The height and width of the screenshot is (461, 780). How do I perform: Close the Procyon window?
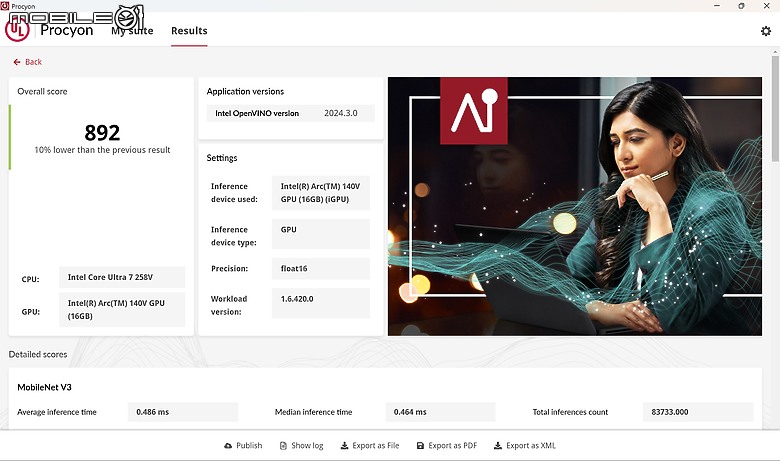click(767, 6)
